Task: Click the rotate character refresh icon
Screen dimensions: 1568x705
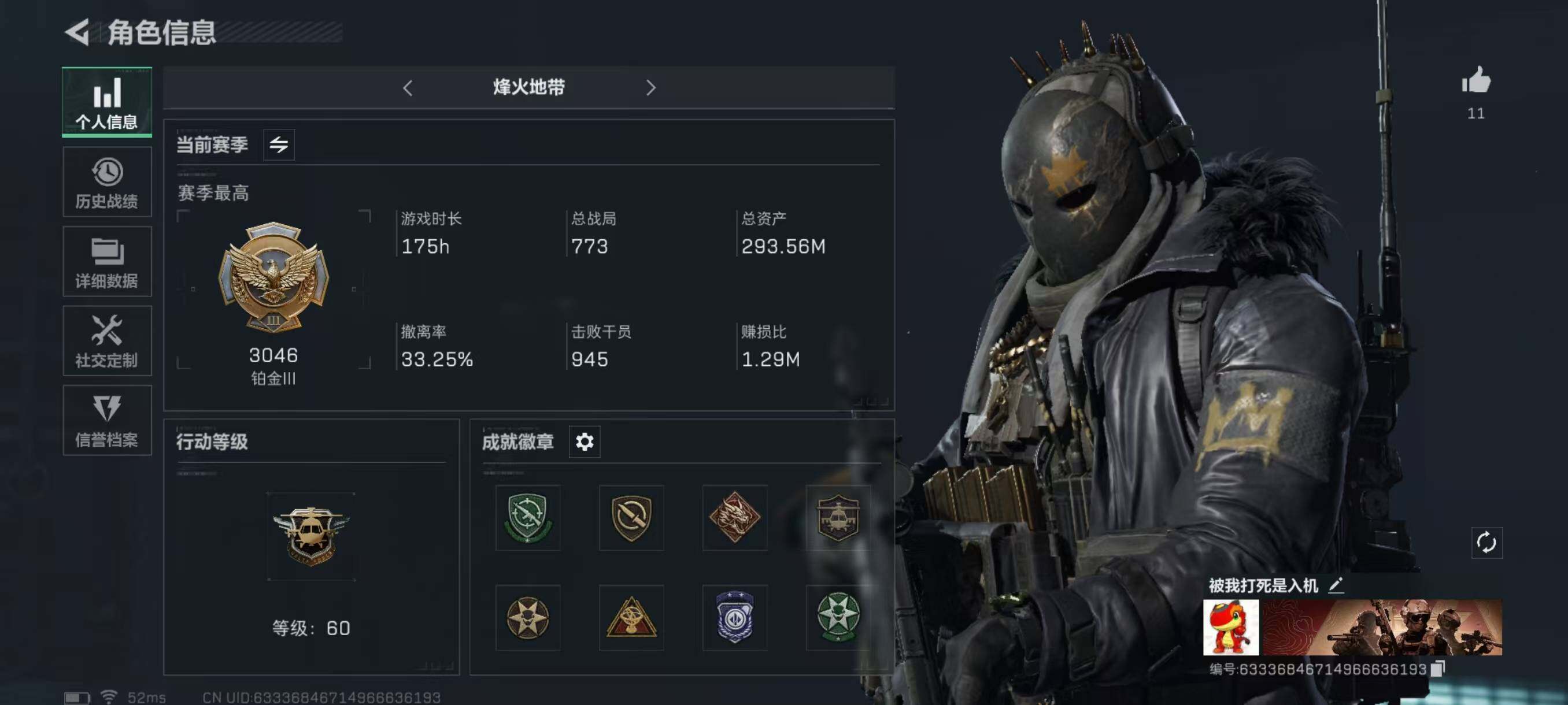Action: pos(1486,543)
